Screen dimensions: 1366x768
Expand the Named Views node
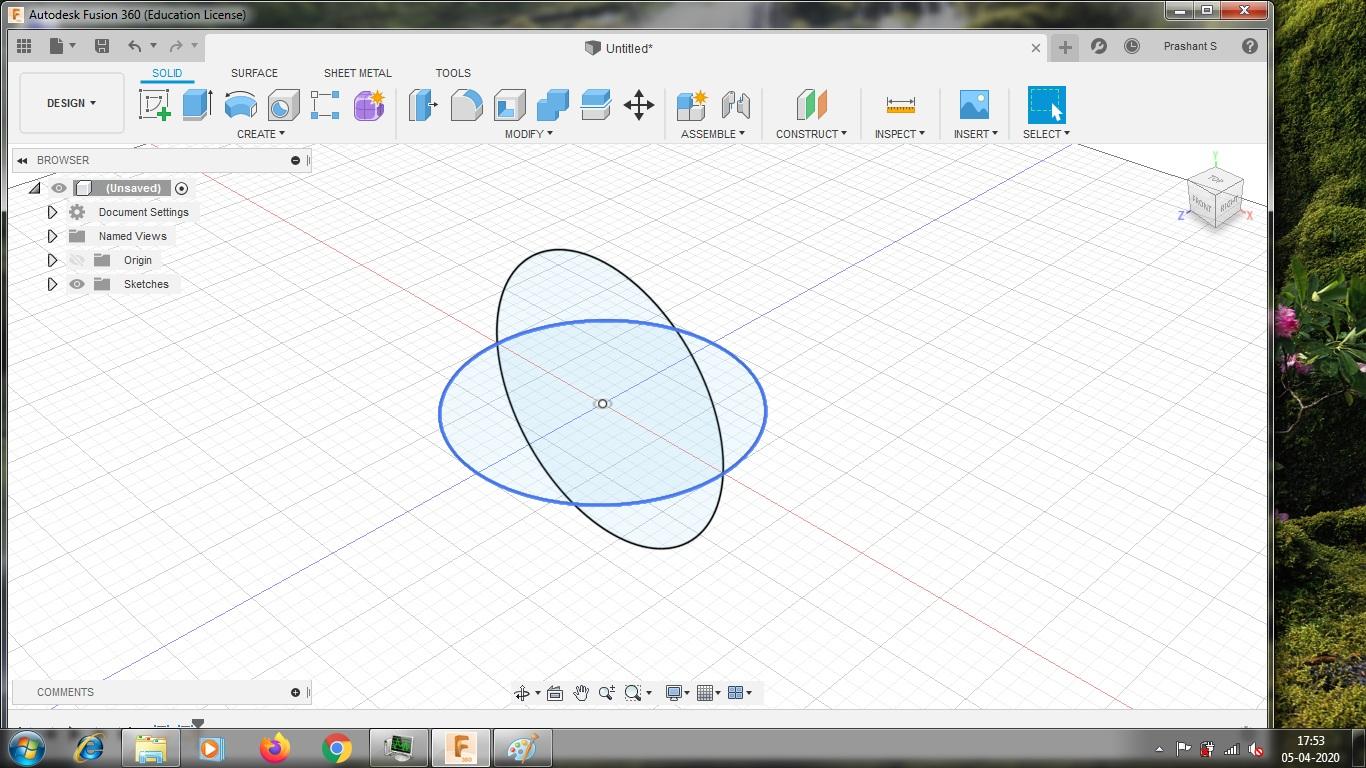coord(52,236)
